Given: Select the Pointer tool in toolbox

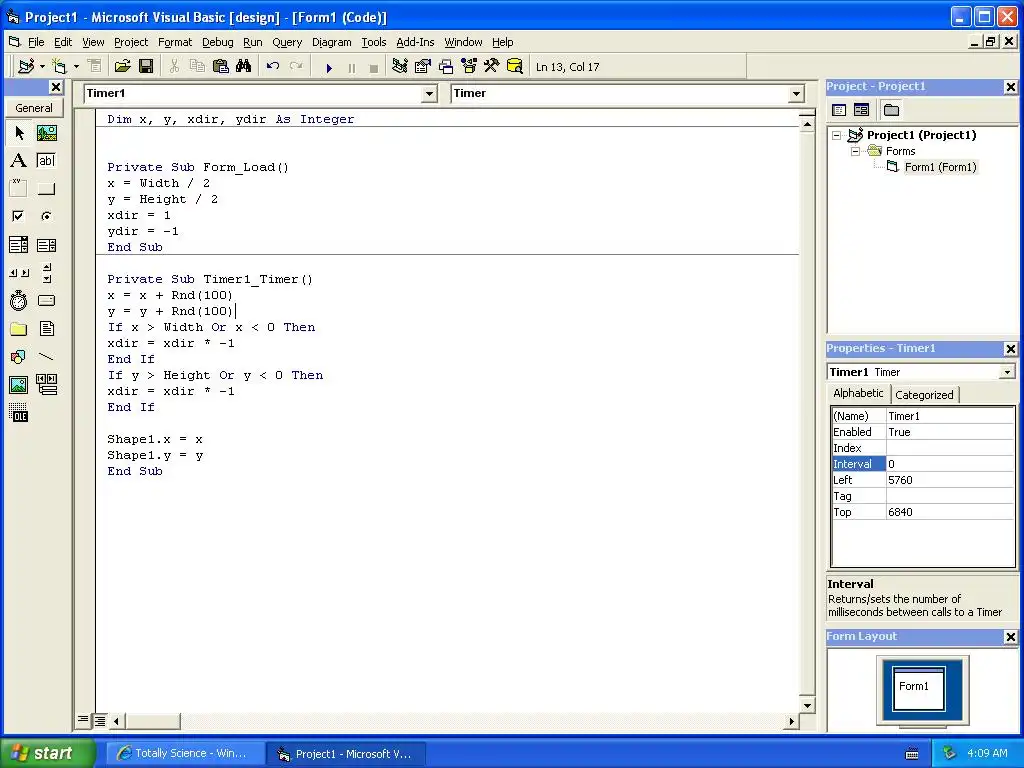Looking at the screenshot, I should tap(19, 133).
